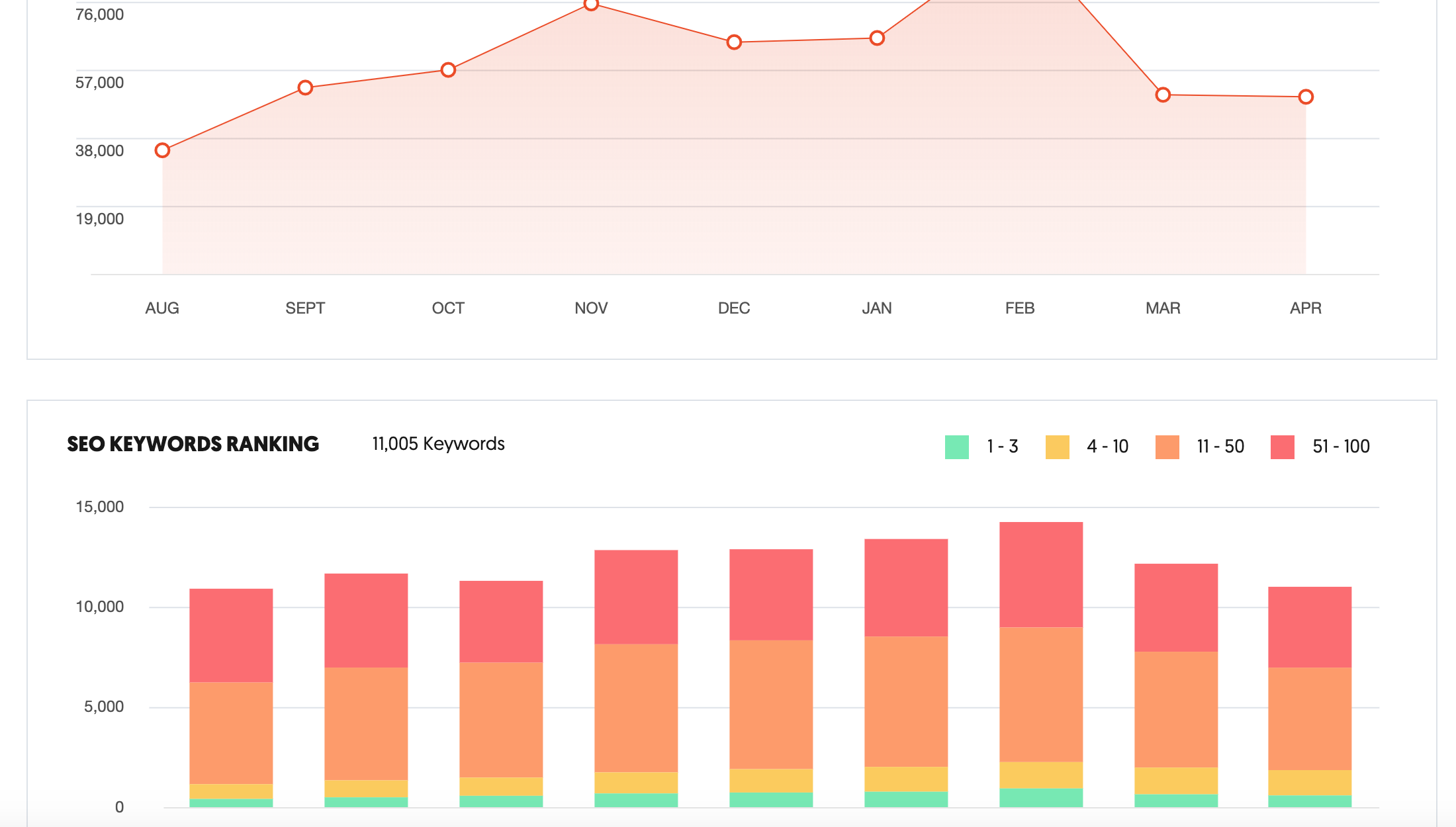The image size is (1456, 827).
Task: Select the NOV peak data point
Action: [x=591, y=5]
